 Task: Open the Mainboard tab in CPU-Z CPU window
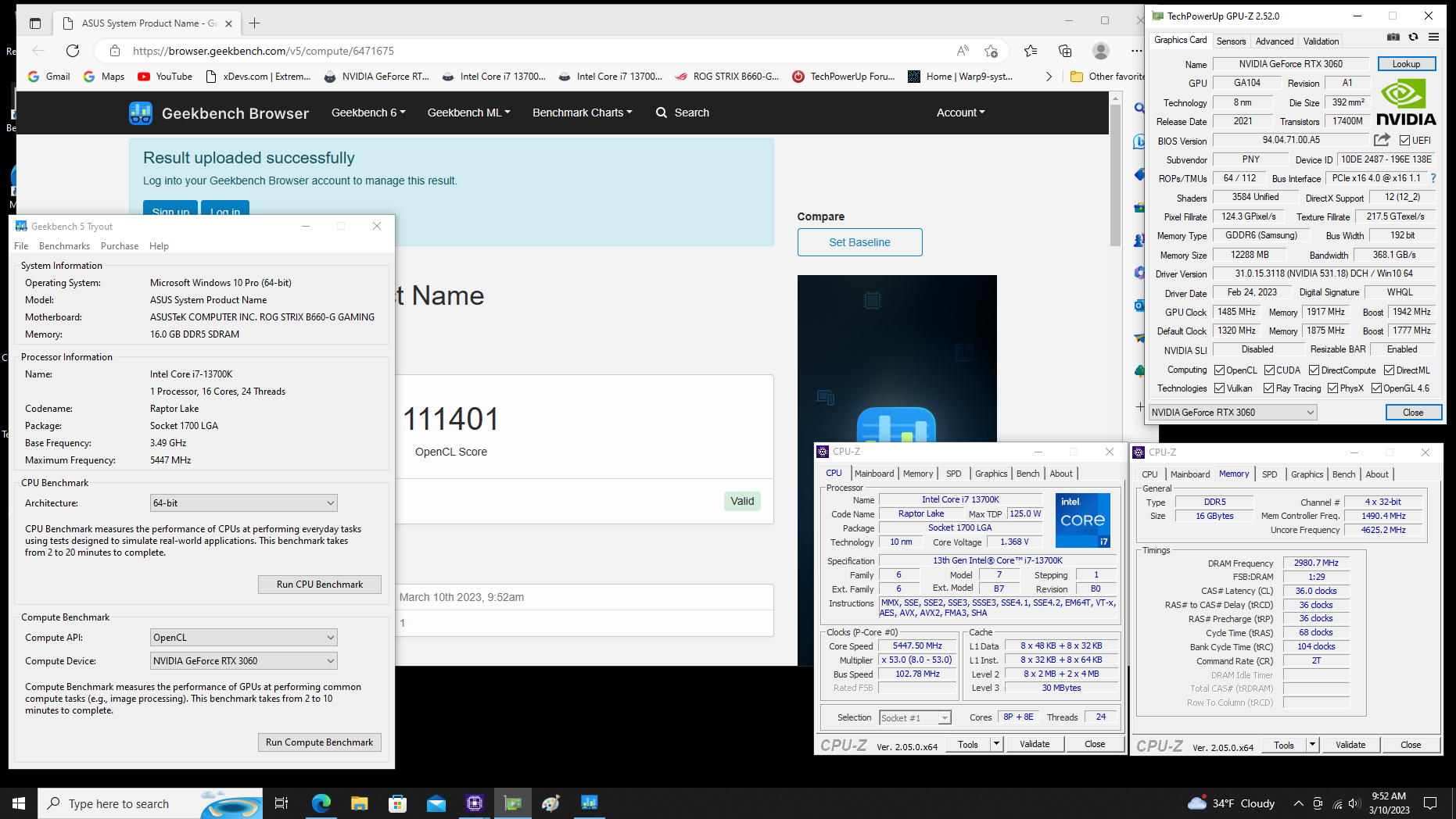874,474
